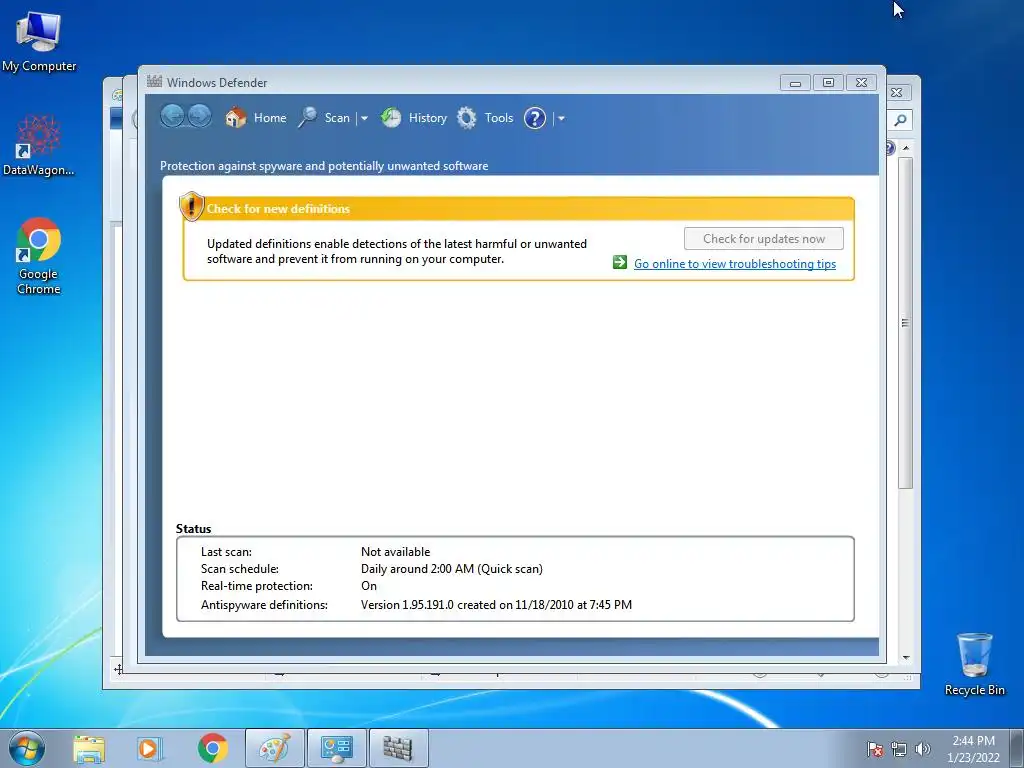Viewport: 1024px width, 768px height.
Task: Open the Home page house icon
Action: 236,118
